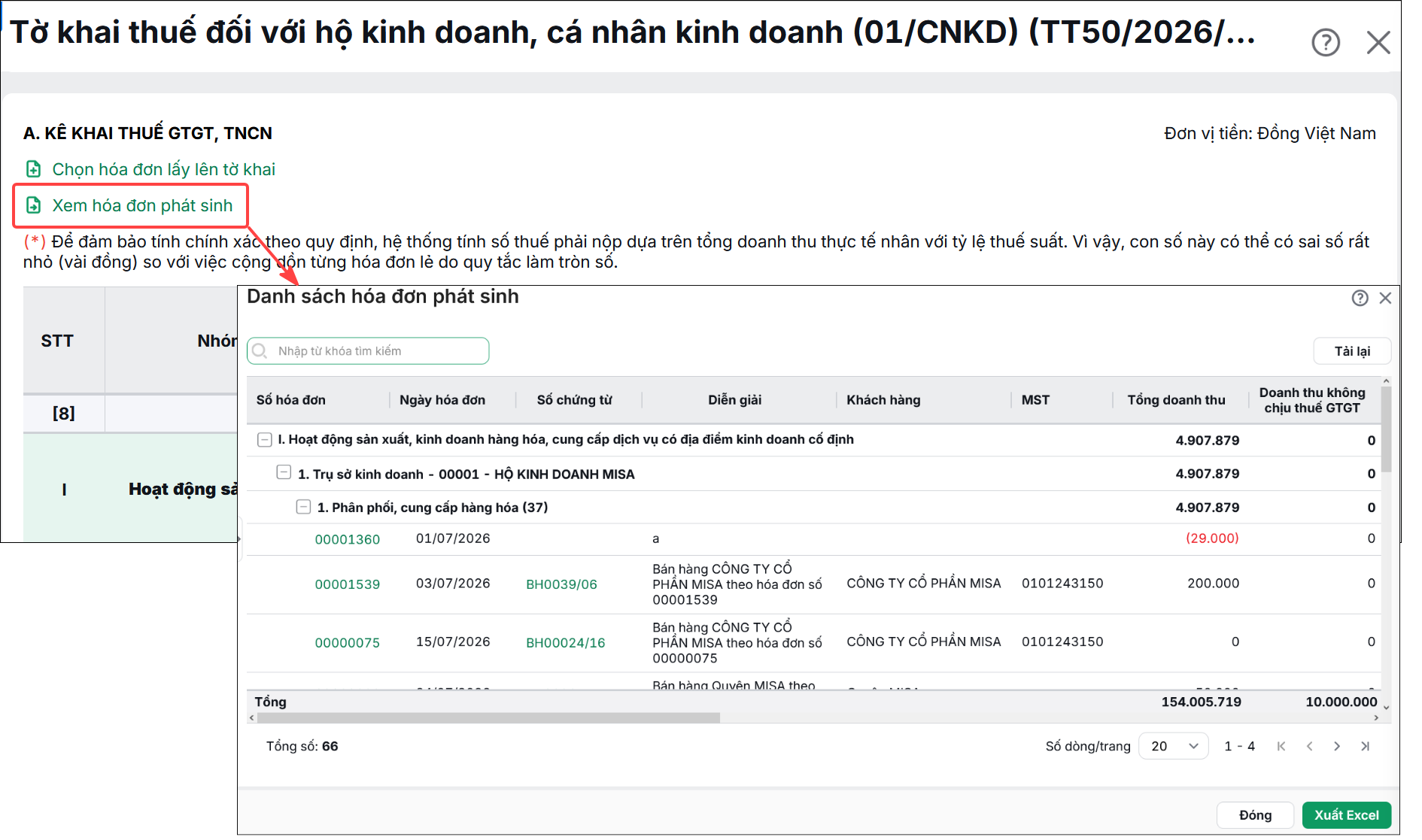Click Xem hóa đơn phát sinh link

coord(142,205)
